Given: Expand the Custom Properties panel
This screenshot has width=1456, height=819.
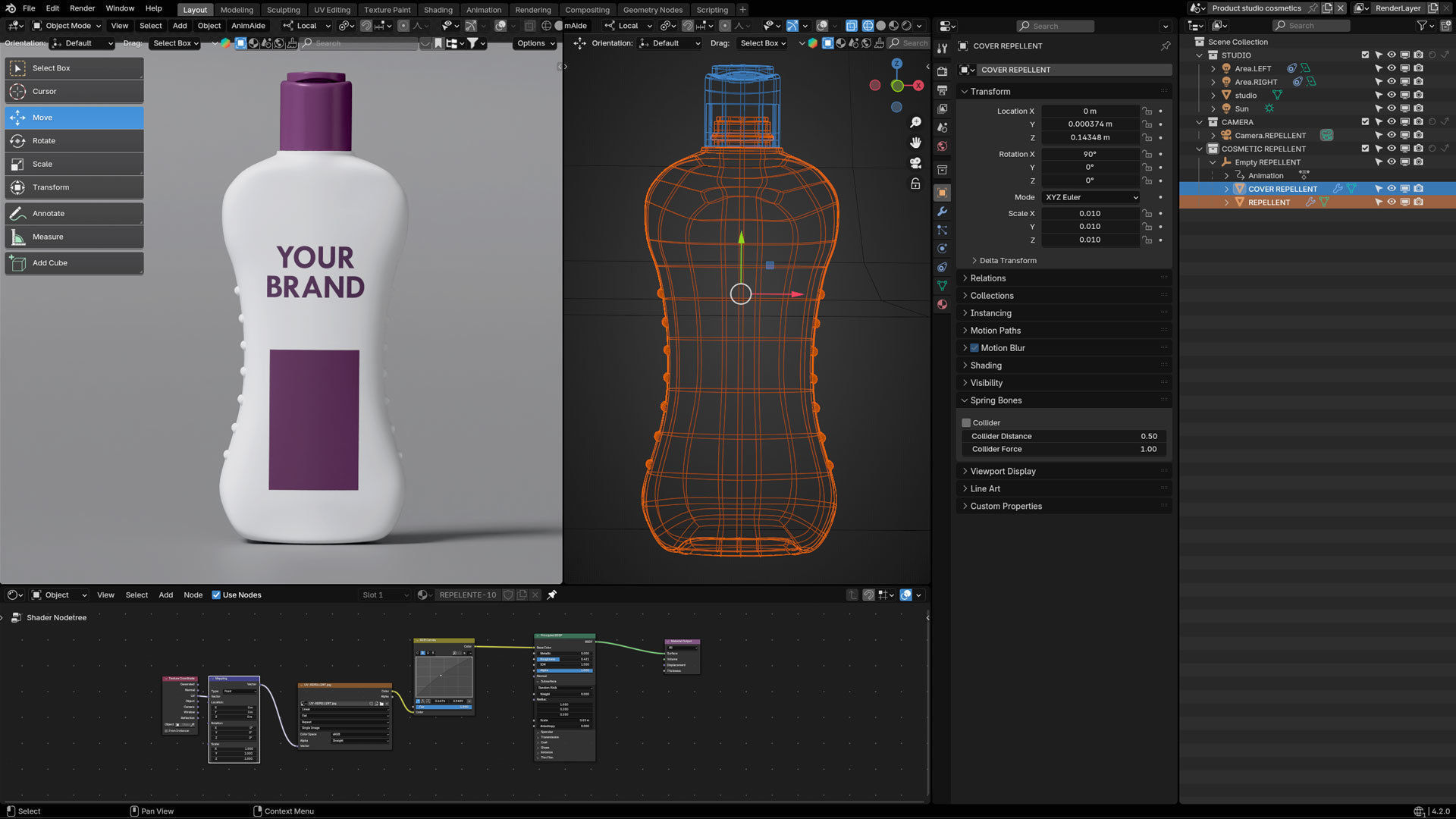Looking at the screenshot, I should pyautogui.click(x=1063, y=507).
